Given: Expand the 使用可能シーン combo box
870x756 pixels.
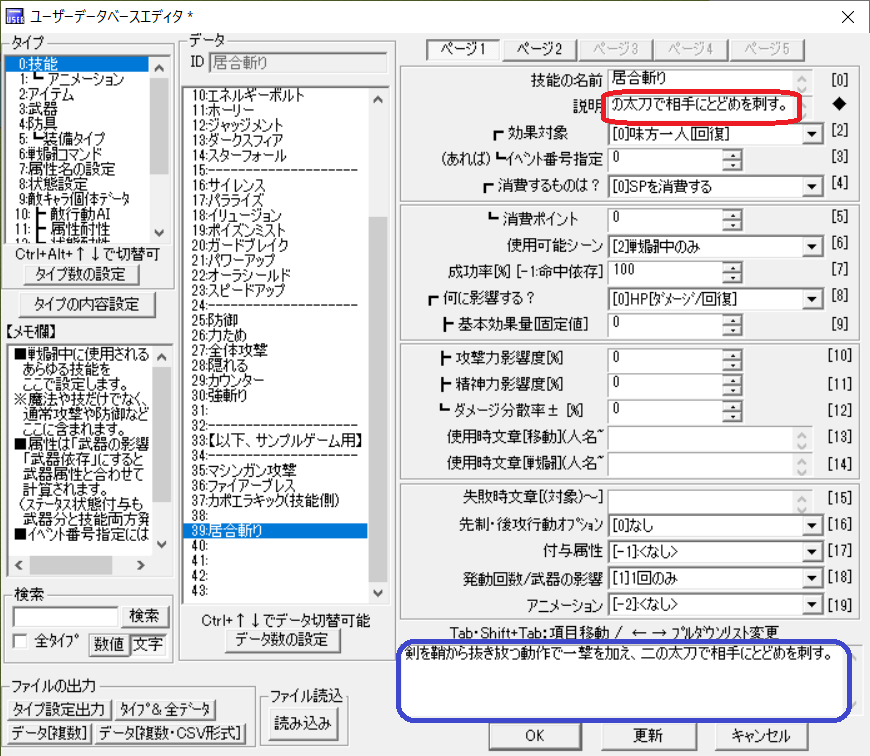Looking at the screenshot, I should tap(812, 246).
